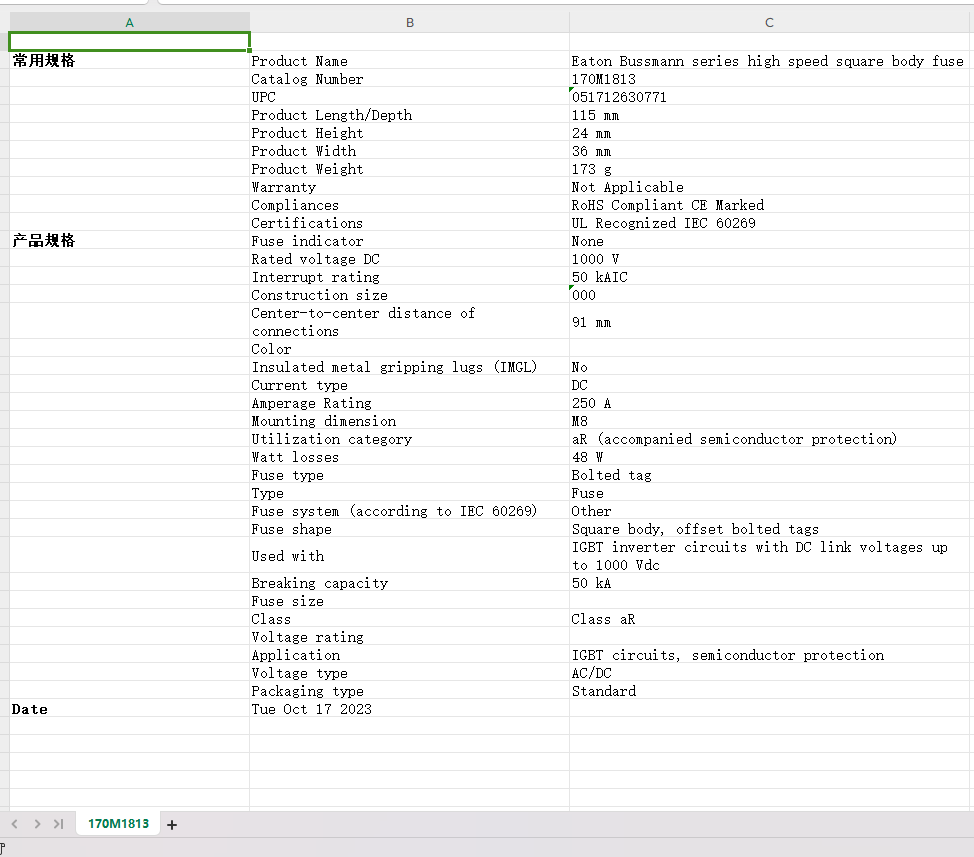The width and height of the screenshot is (974, 857).
Task: Select the 'Utilization category' cell
Action: [x=409, y=438]
